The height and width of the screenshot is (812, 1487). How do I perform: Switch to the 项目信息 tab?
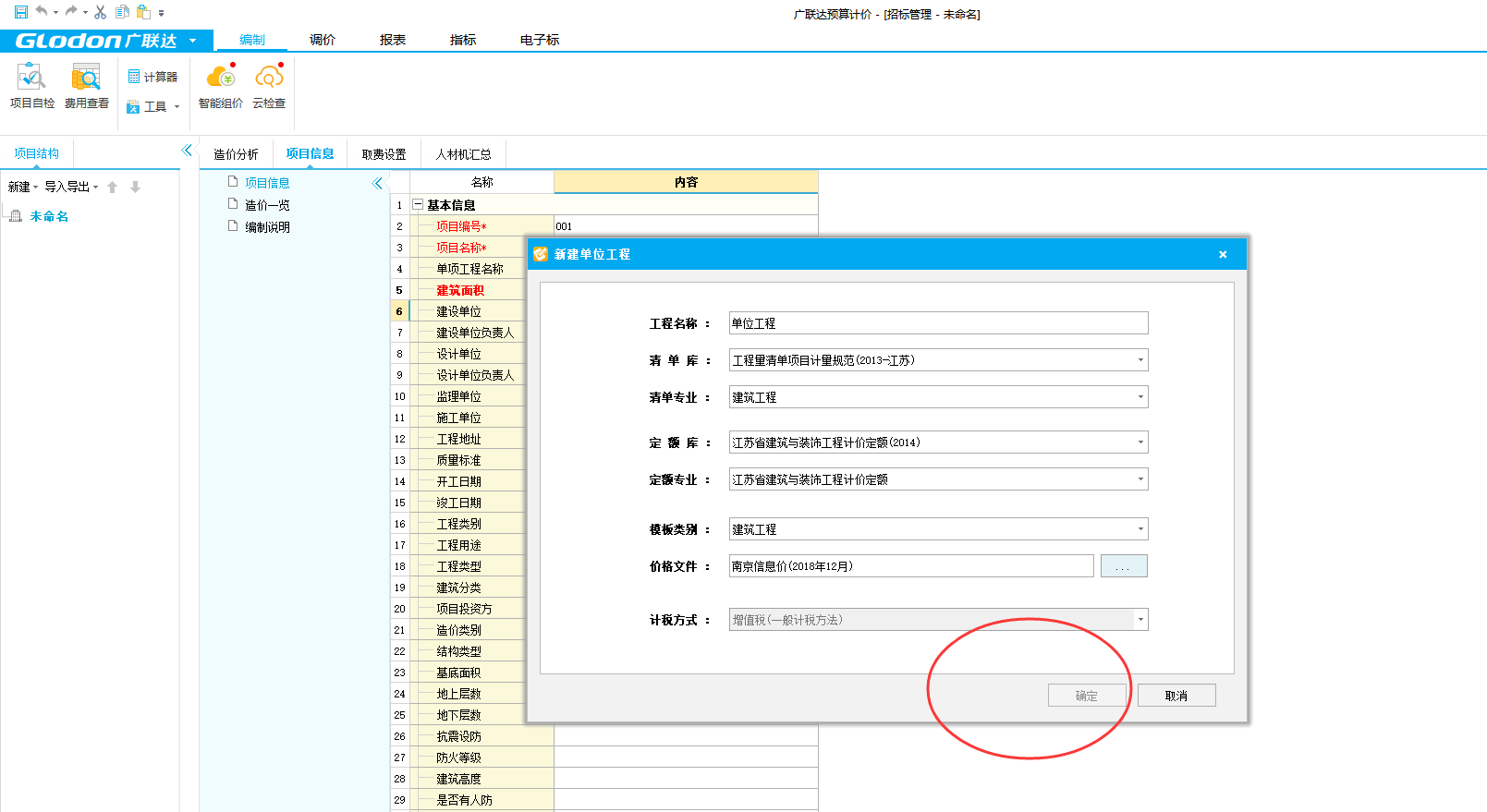point(310,153)
